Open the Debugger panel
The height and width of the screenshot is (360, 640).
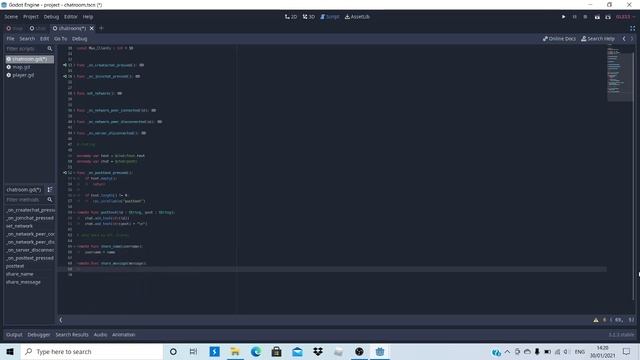(39, 335)
